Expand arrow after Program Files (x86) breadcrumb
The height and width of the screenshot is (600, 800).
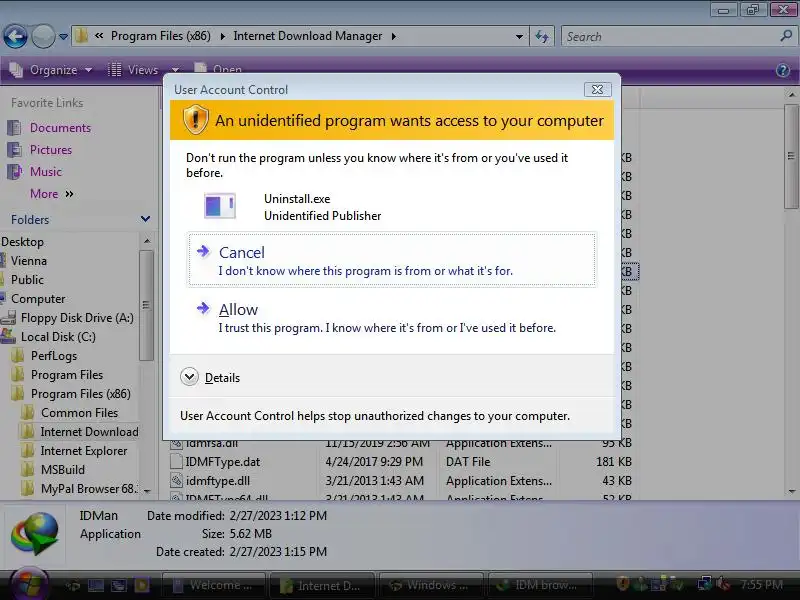[222, 36]
